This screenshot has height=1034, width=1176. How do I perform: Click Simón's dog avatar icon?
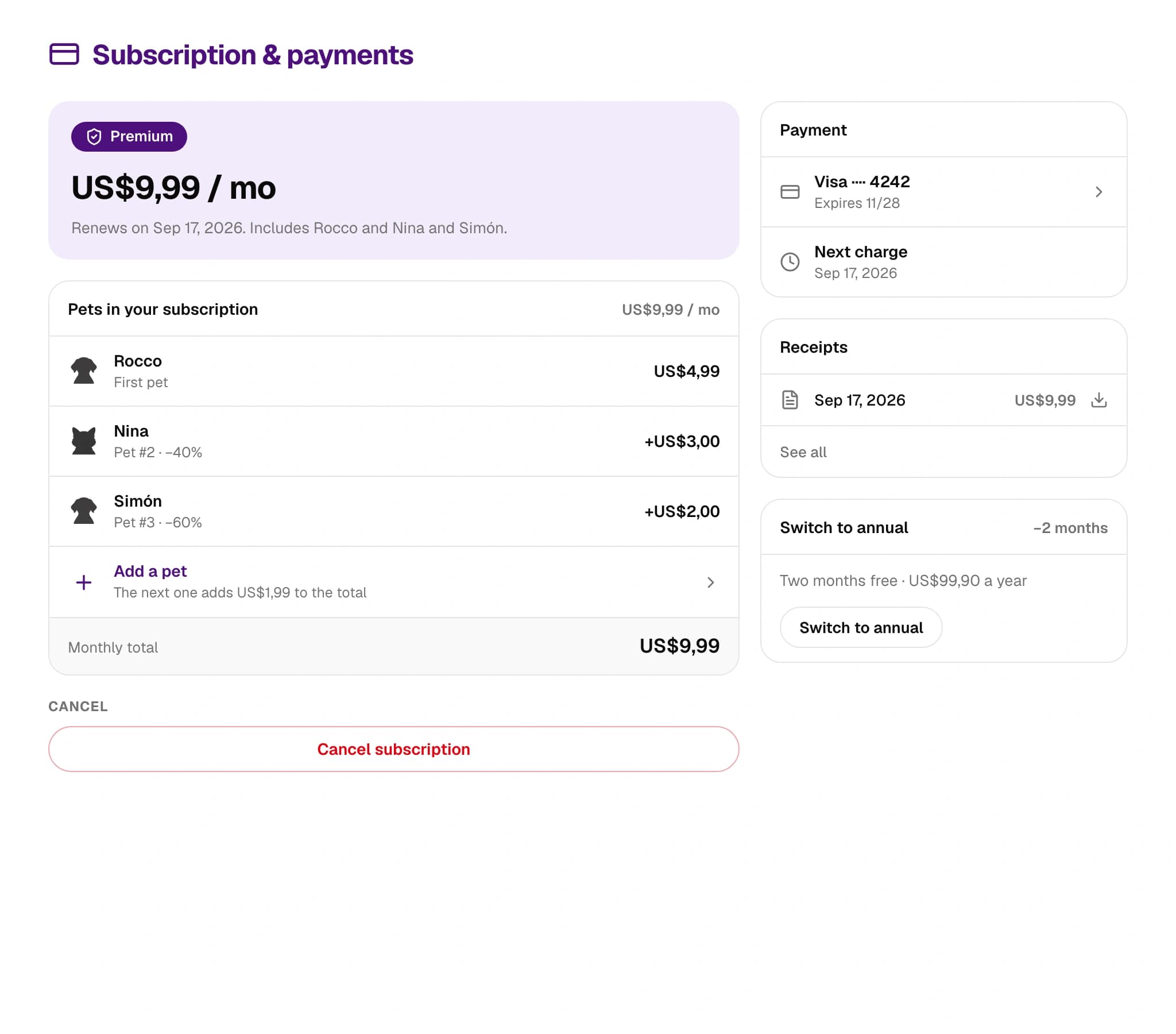click(84, 511)
